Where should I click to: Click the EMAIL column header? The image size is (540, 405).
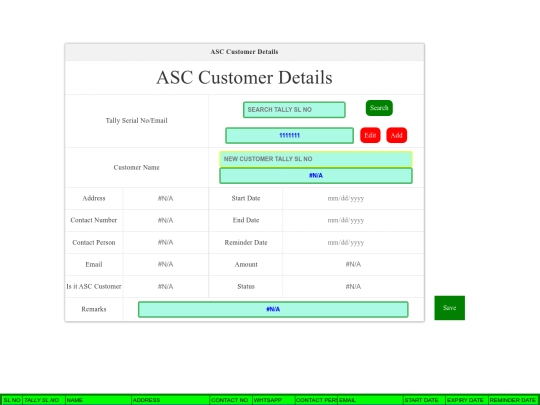tap(370, 400)
